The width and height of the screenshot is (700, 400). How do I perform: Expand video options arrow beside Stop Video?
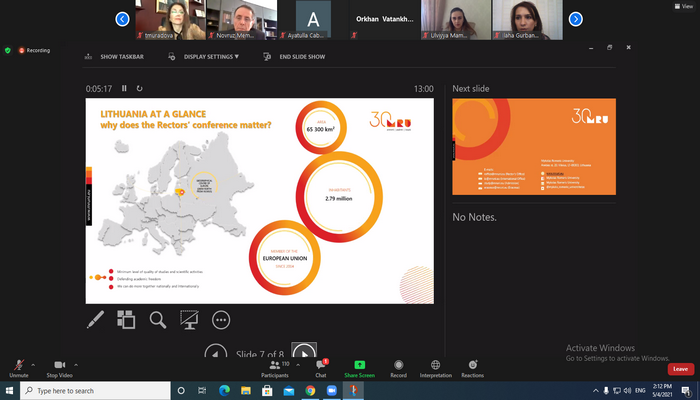(77, 364)
